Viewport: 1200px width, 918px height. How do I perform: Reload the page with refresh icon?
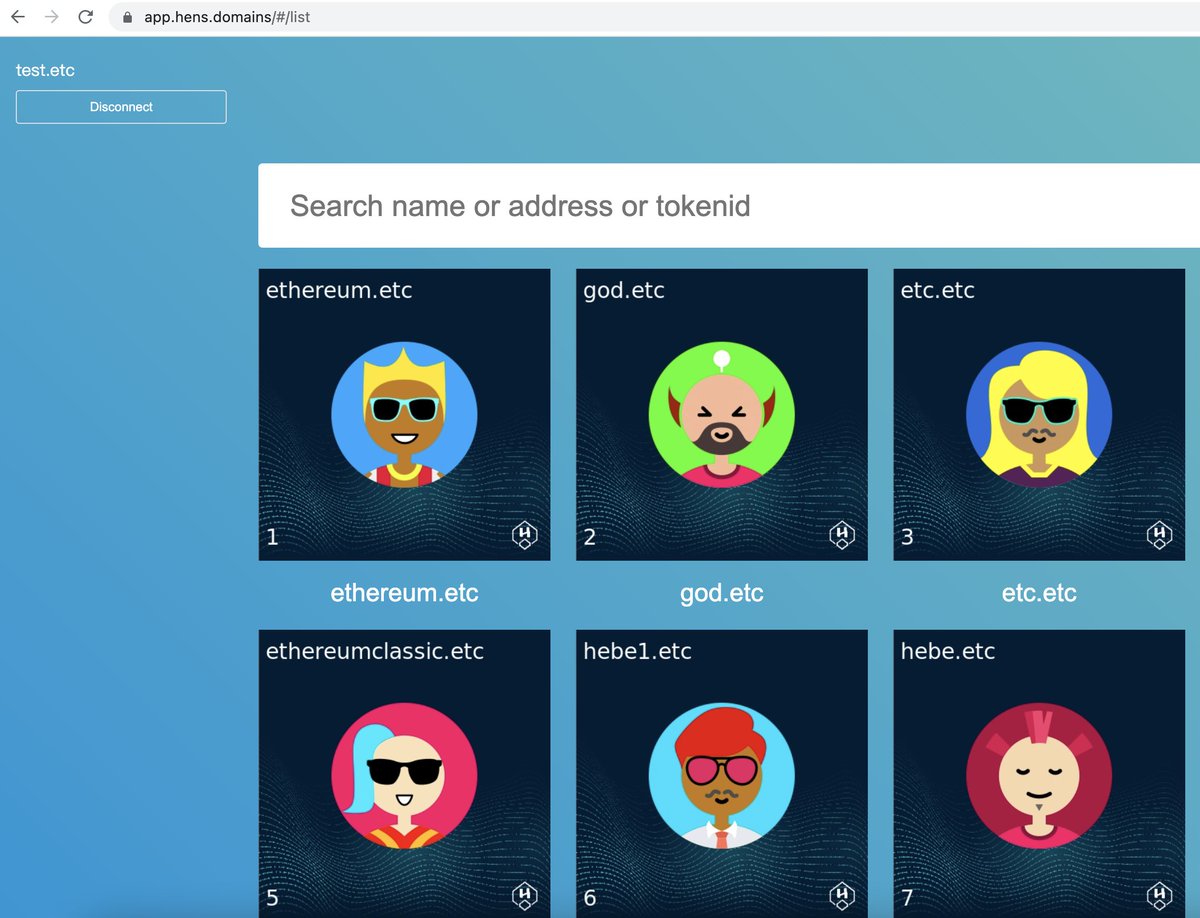tap(86, 17)
